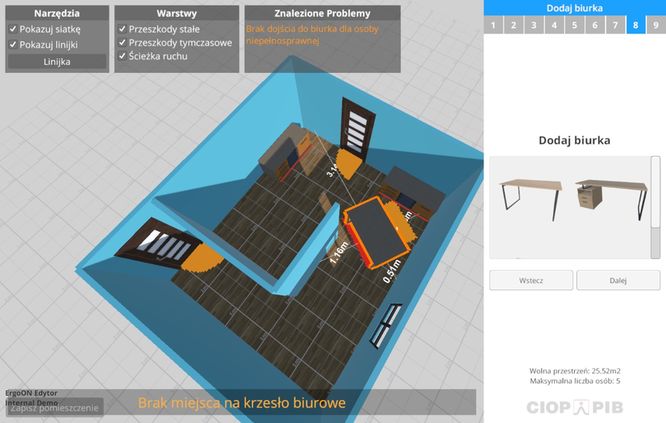Select step 9 tab
The height and width of the screenshot is (423, 666).
point(654,25)
